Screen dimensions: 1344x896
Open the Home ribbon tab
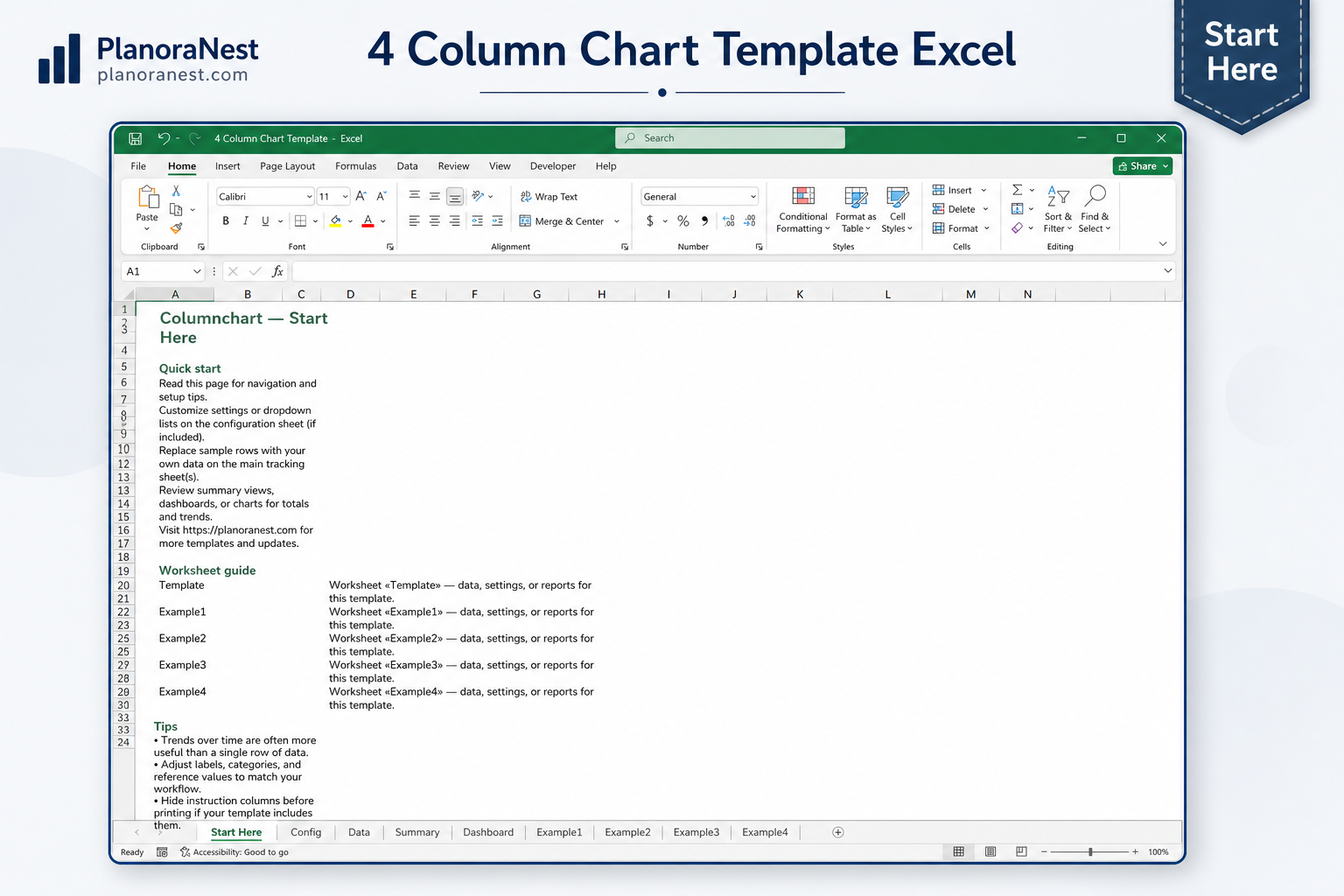182,166
